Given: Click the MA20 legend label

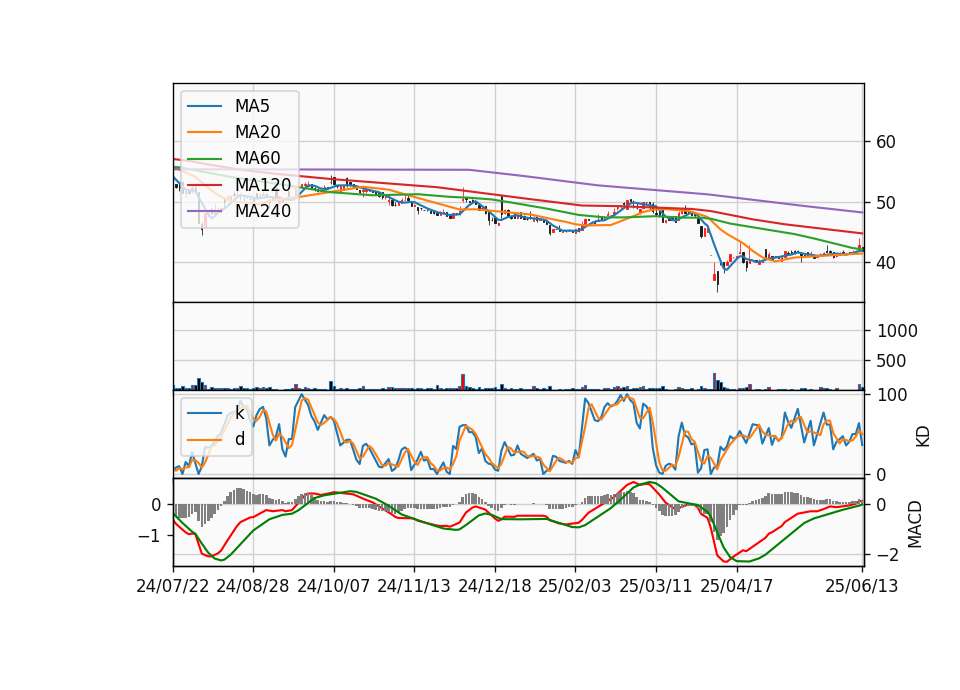Looking at the screenshot, I should click(x=257, y=132).
